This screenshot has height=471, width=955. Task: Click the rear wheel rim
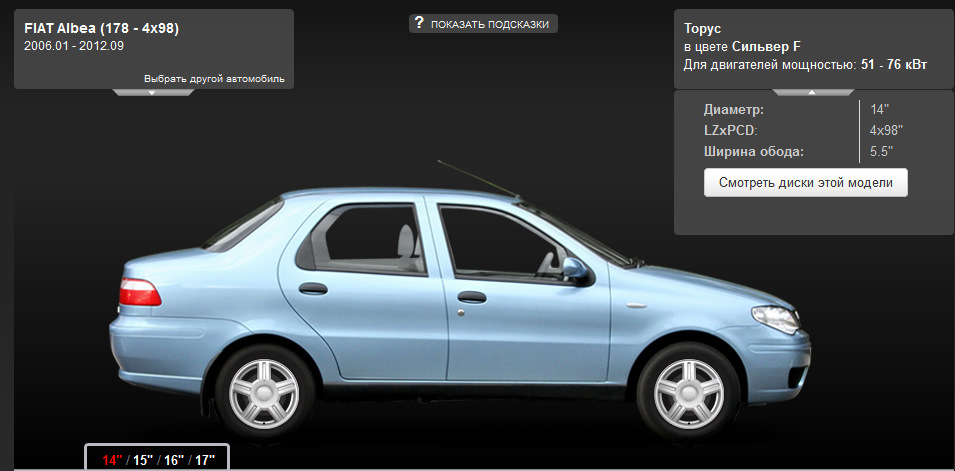point(264,394)
